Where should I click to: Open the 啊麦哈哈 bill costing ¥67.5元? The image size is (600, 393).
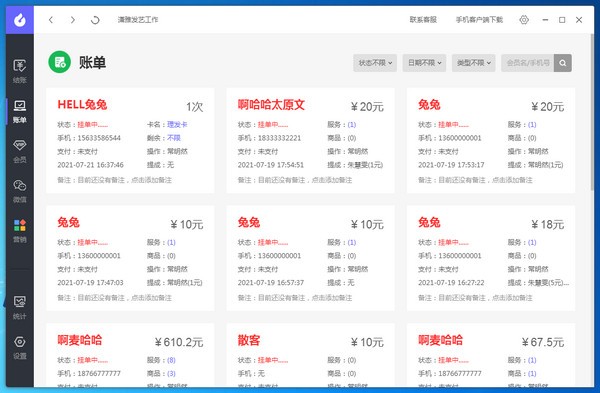point(440,340)
